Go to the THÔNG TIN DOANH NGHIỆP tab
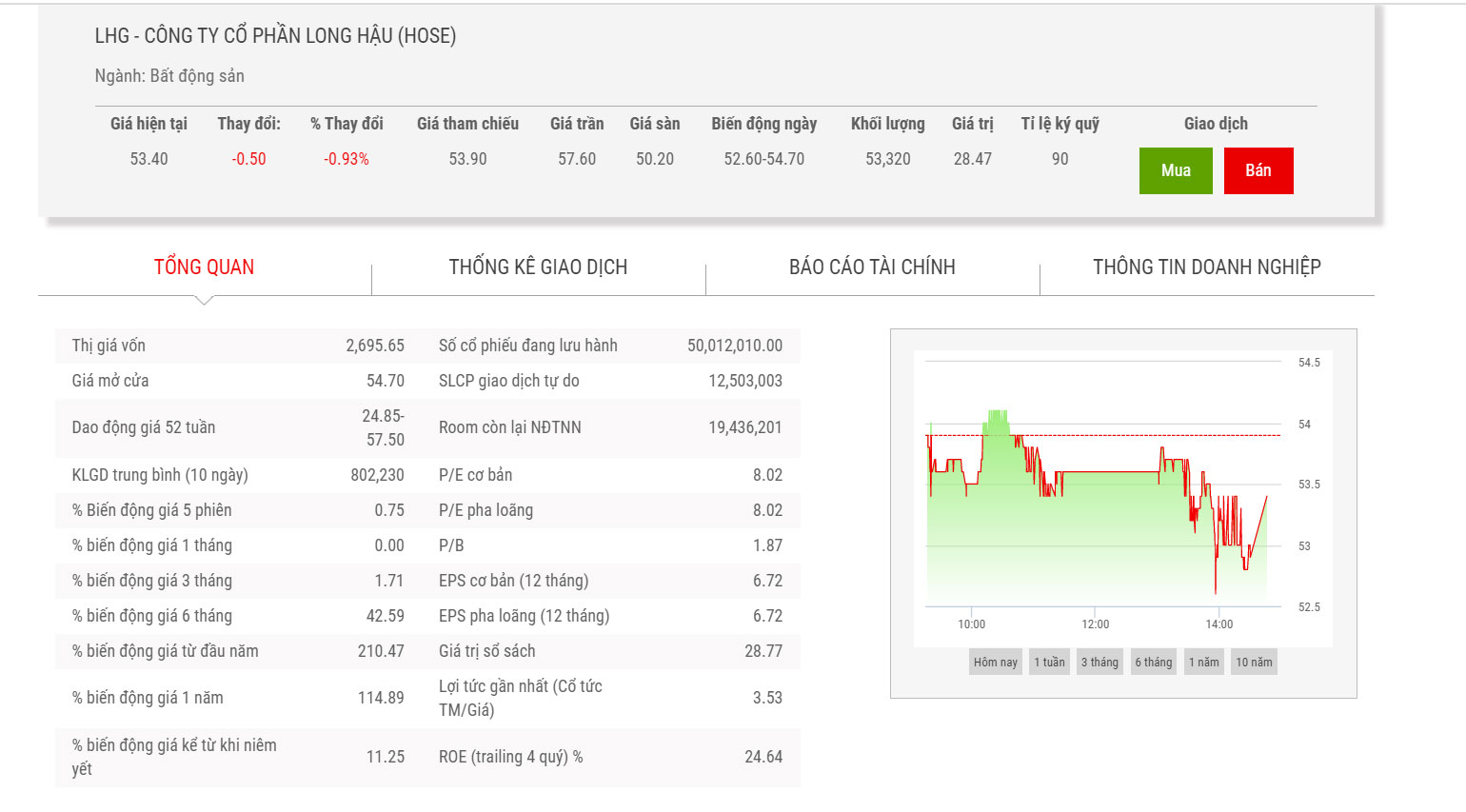The image size is (1466, 812). click(1206, 267)
